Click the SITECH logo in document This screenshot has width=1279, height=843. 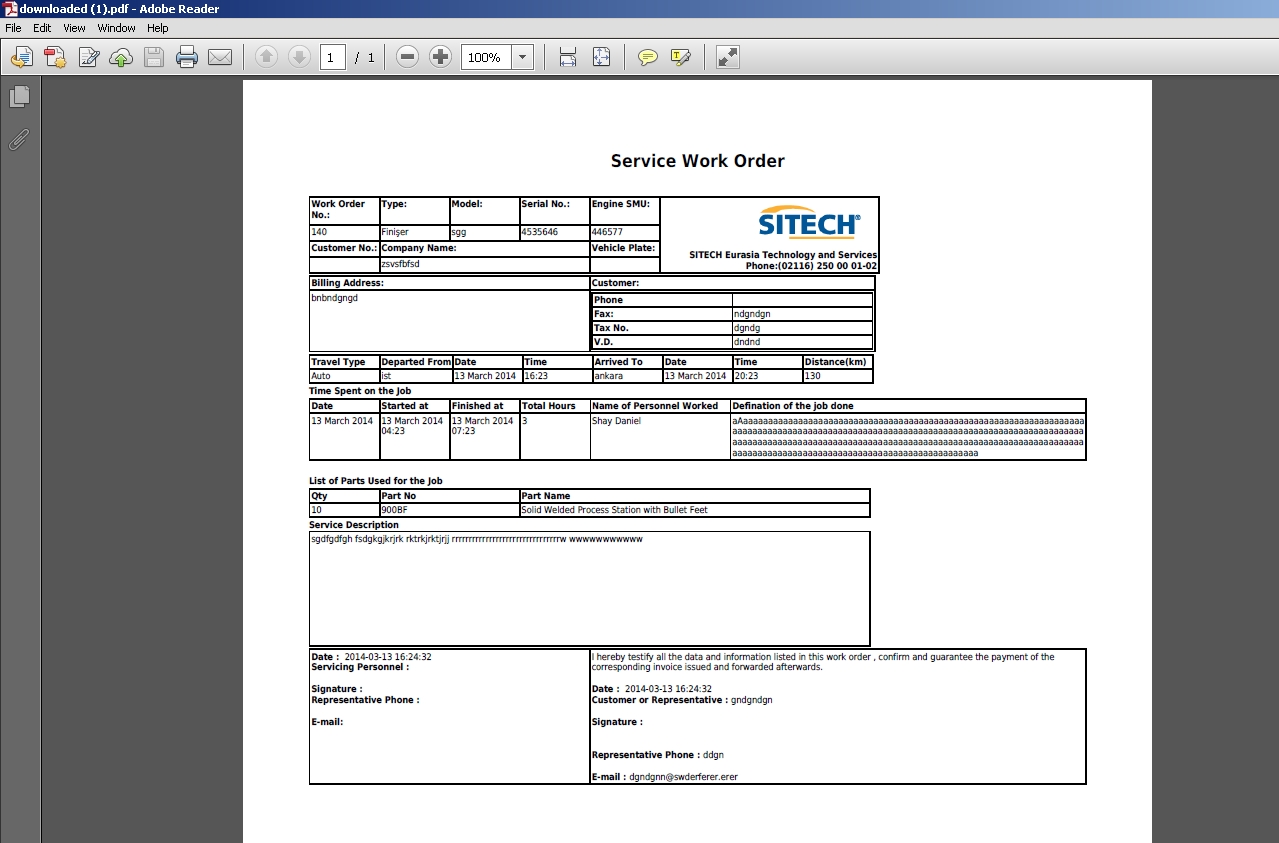[x=808, y=221]
